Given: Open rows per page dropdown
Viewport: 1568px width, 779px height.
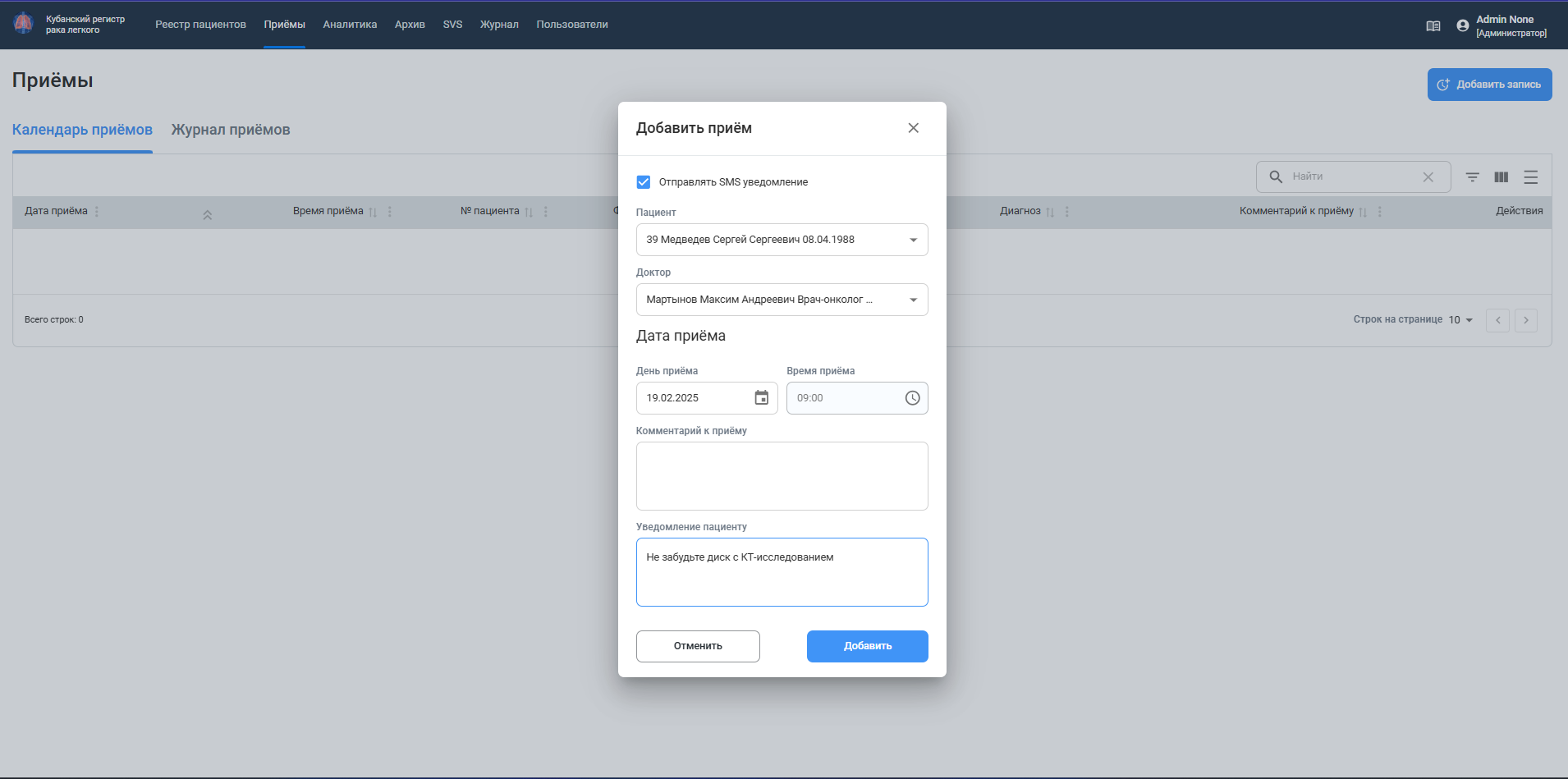Looking at the screenshot, I should pos(1460,320).
